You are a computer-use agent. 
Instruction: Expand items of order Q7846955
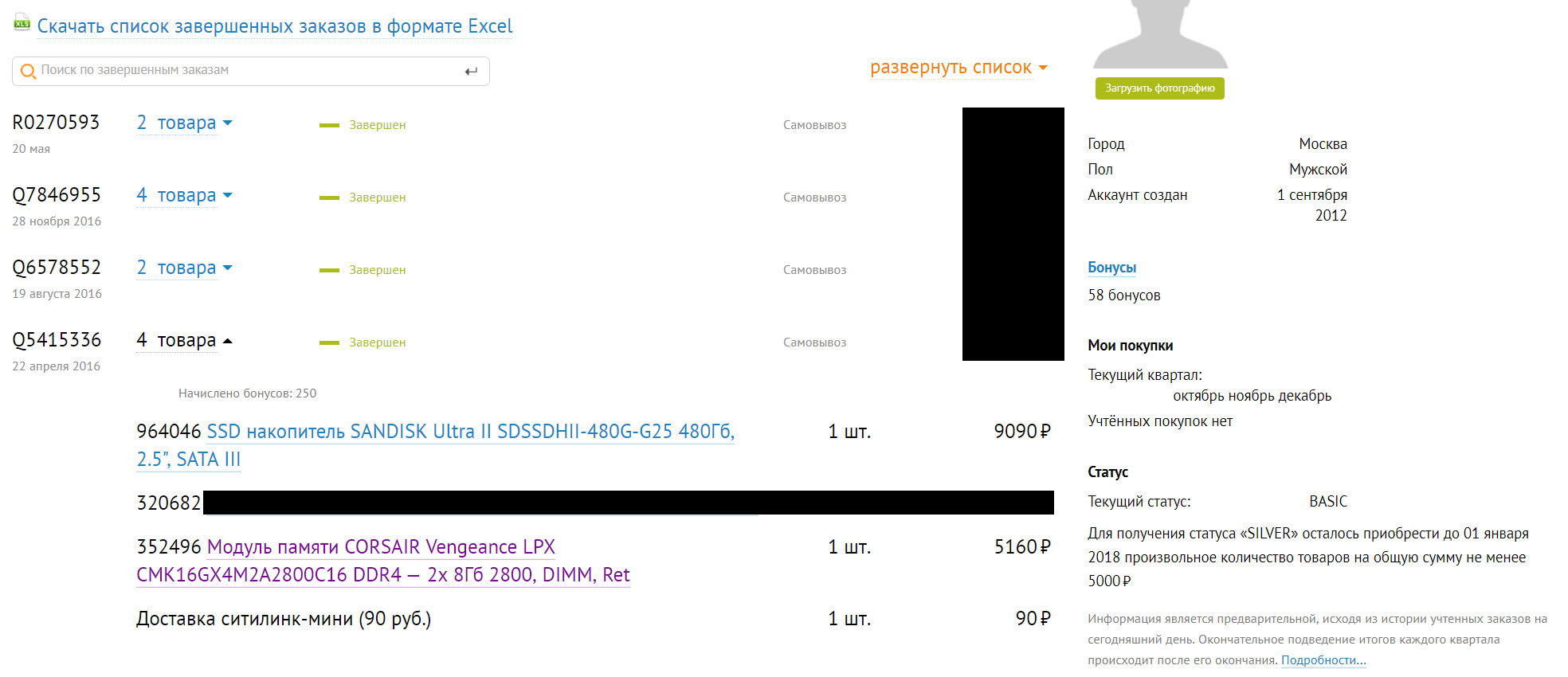point(184,195)
